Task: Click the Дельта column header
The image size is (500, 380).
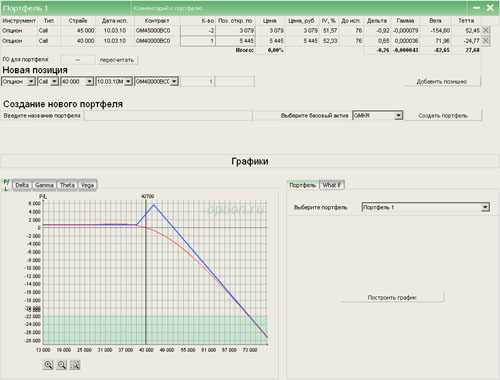Action: [x=377, y=21]
